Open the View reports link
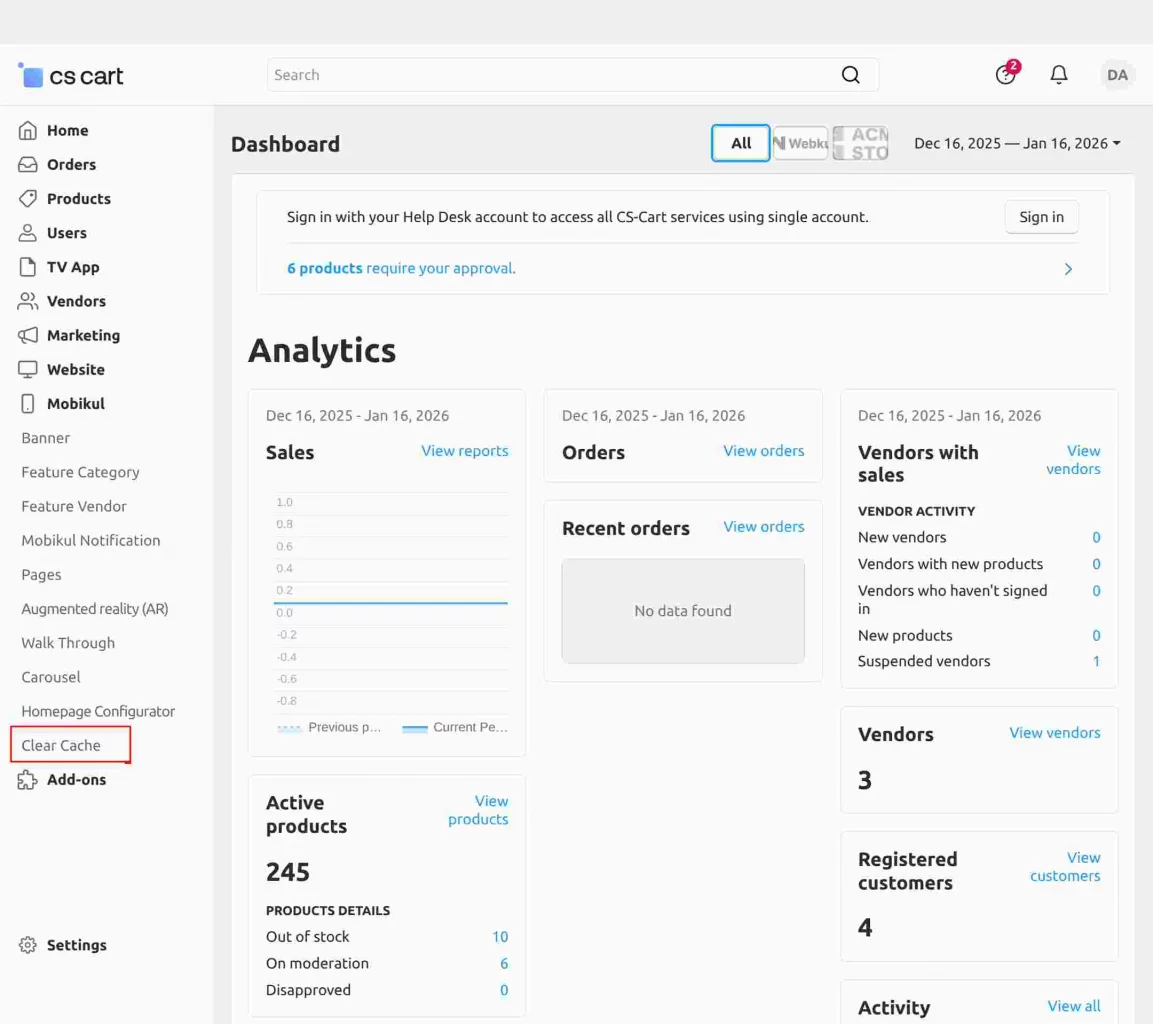Image resolution: width=1153 pixels, height=1024 pixels. click(x=464, y=451)
